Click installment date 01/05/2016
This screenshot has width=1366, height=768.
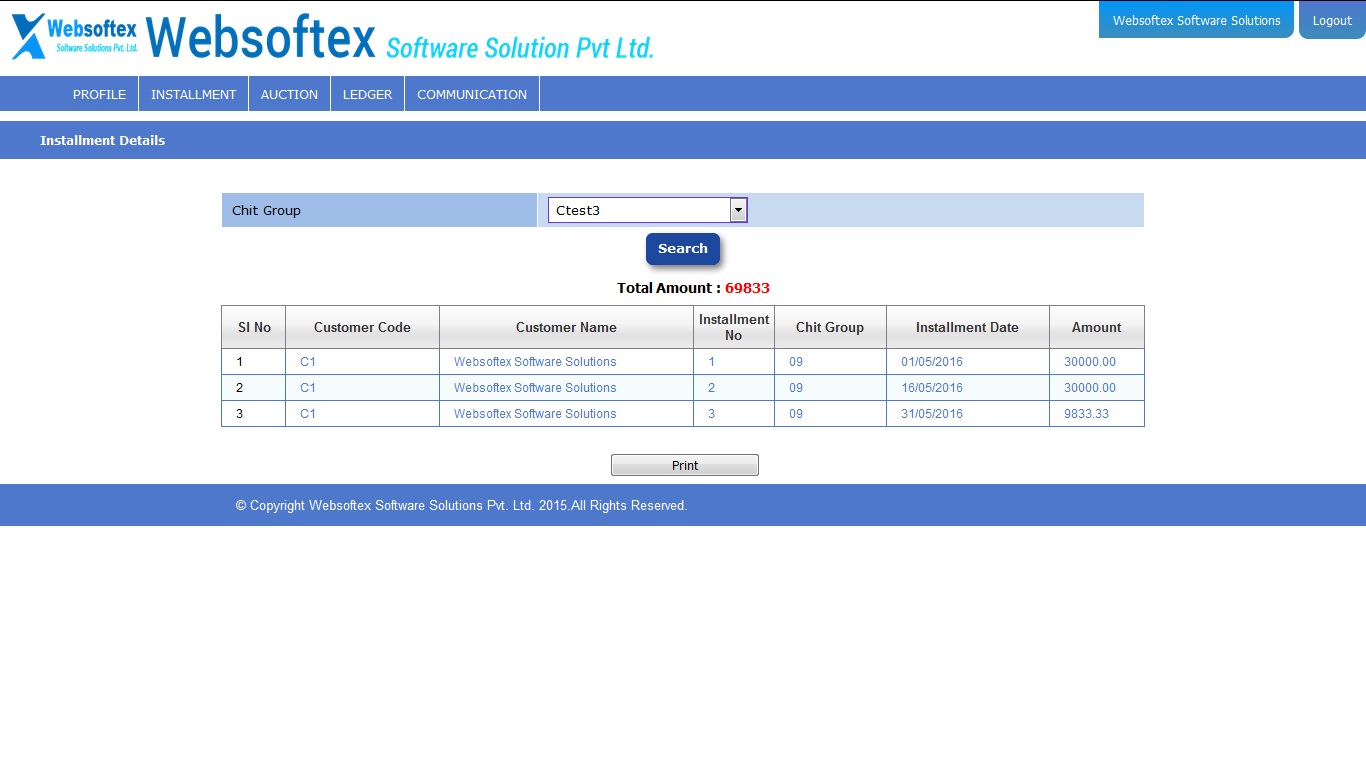[932, 362]
